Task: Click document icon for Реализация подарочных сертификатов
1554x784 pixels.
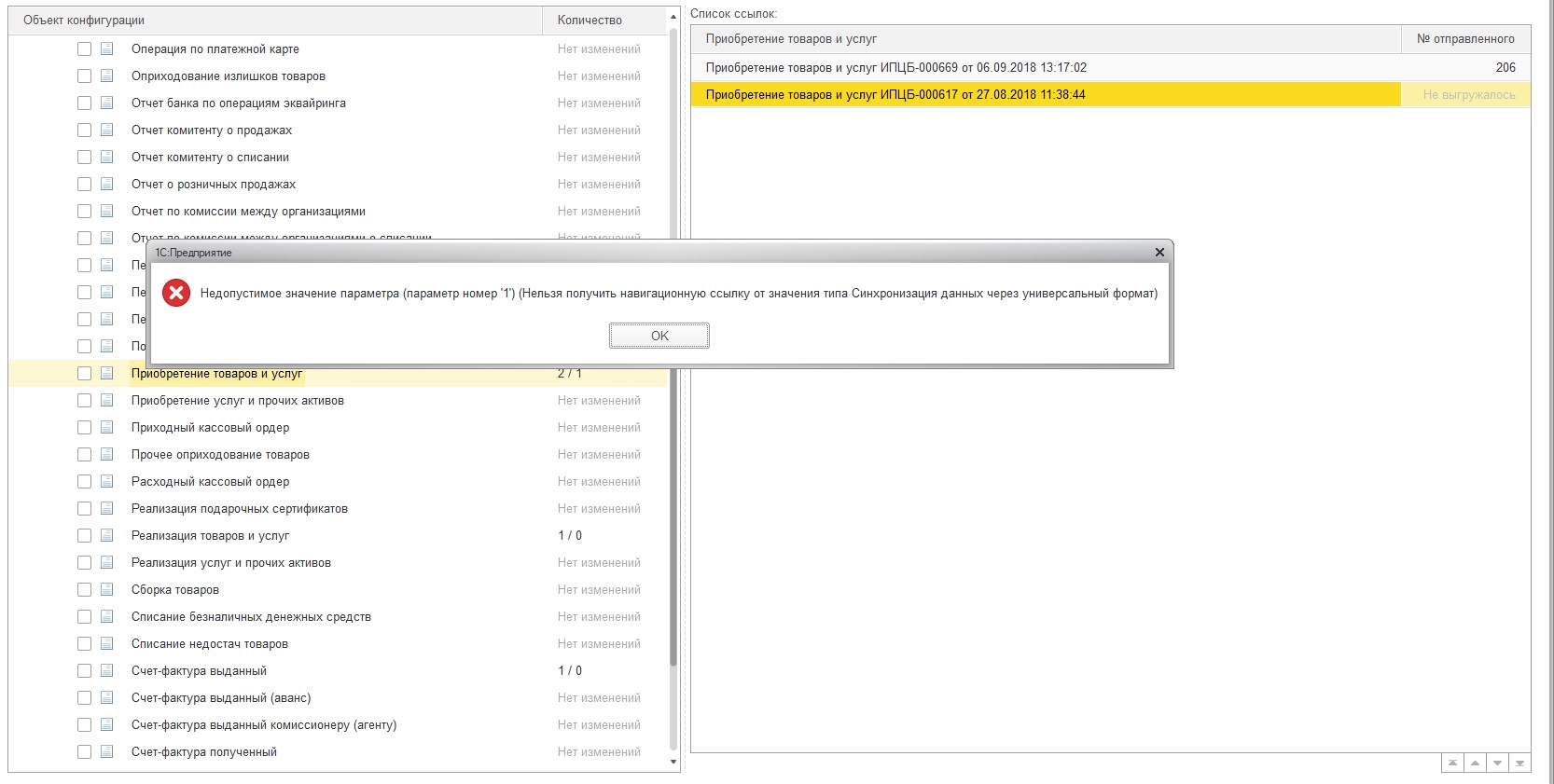Action: pyautogui.click(x=107, y=508)
